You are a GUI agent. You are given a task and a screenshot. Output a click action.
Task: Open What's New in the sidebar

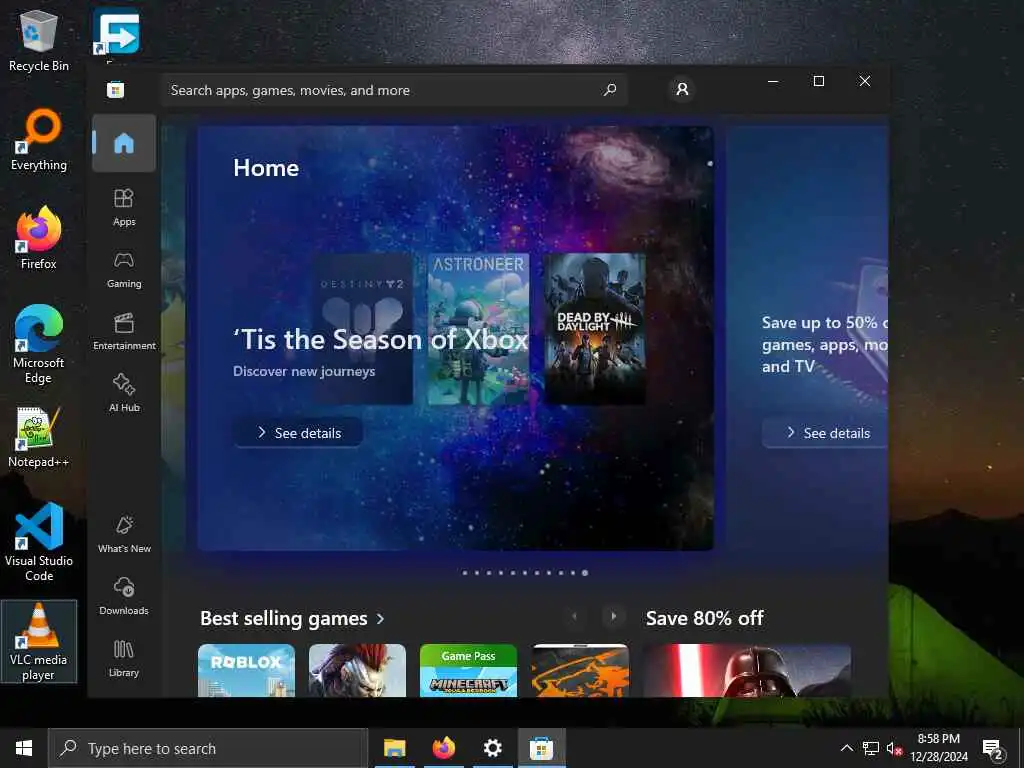124,534
